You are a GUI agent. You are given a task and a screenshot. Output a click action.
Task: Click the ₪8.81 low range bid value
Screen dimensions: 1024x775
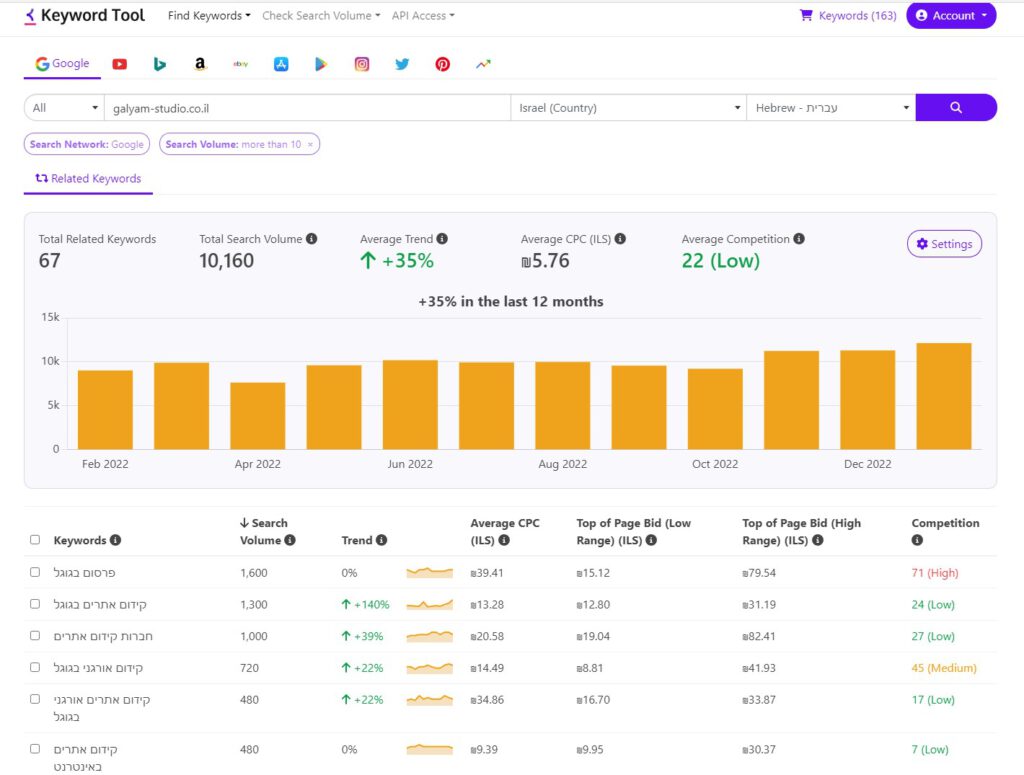(x=590, y=668)
